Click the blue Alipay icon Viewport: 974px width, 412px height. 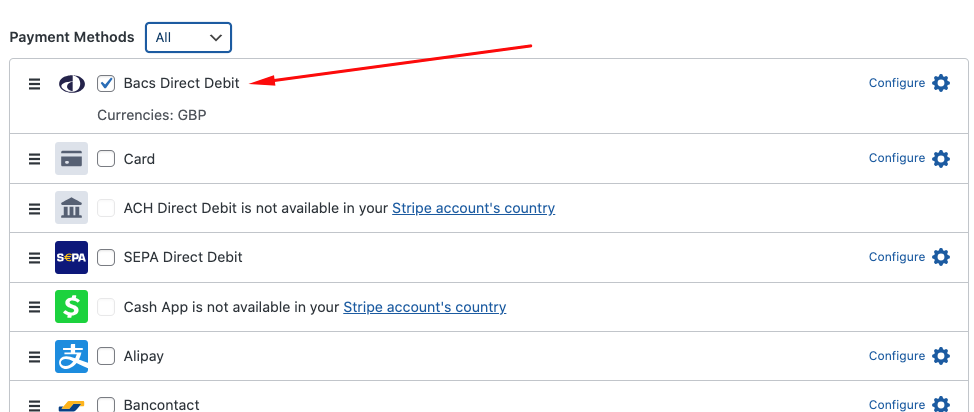tap(71, 356)
